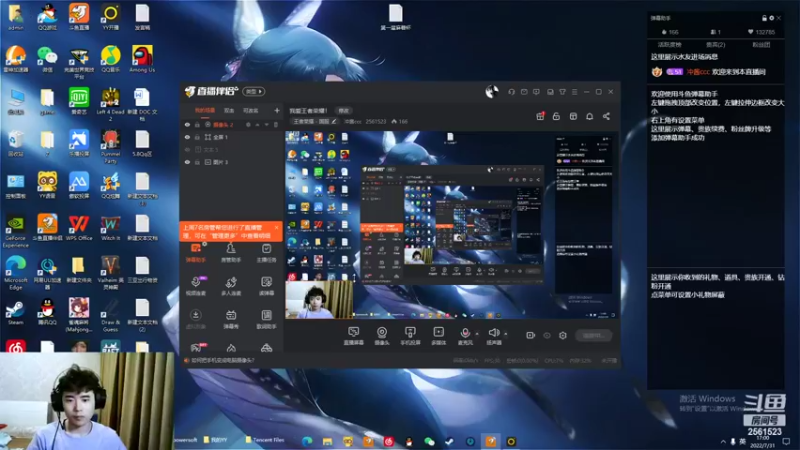The height and width of the screenshot is (450, 800).
Task: Open the 歌词助手 tool icon
Action: click(266, 319)
